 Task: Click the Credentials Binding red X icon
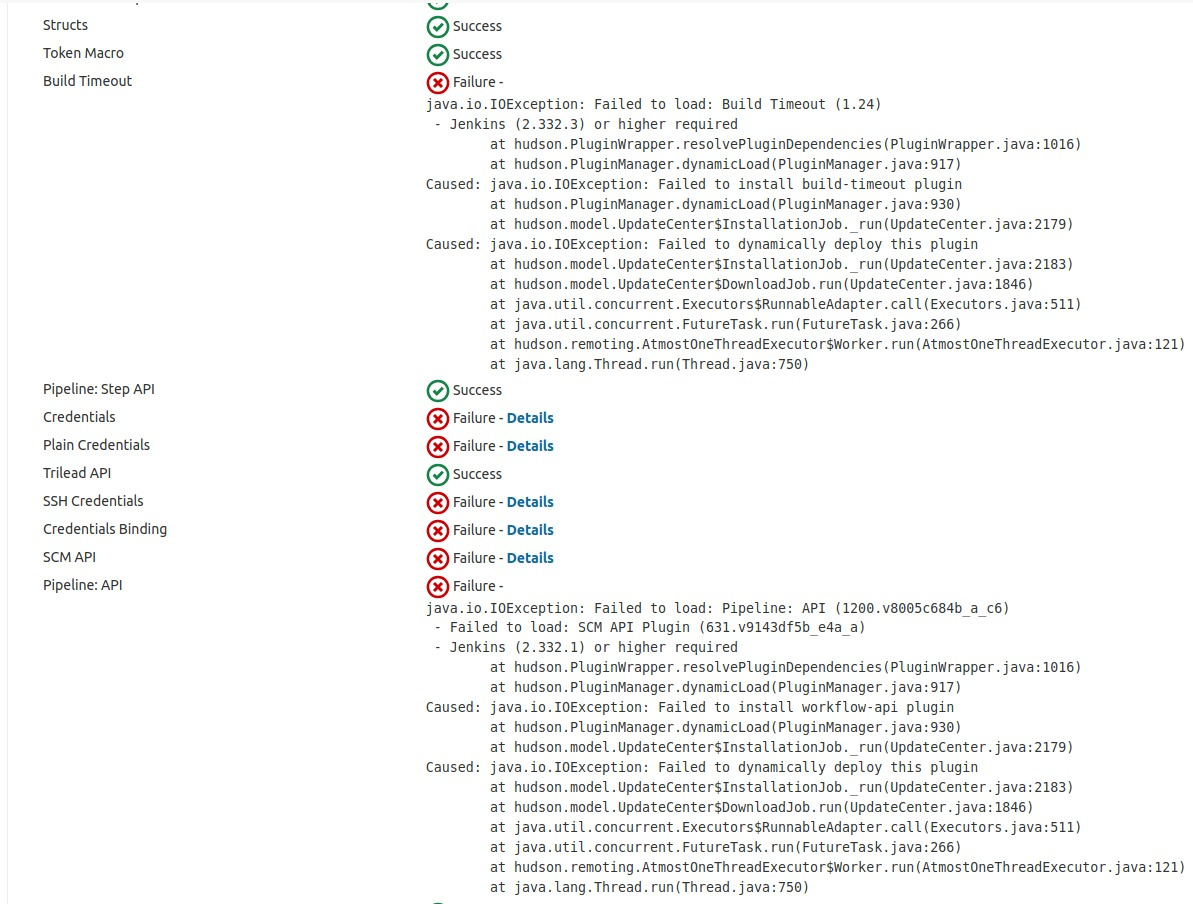coord(437,530)
